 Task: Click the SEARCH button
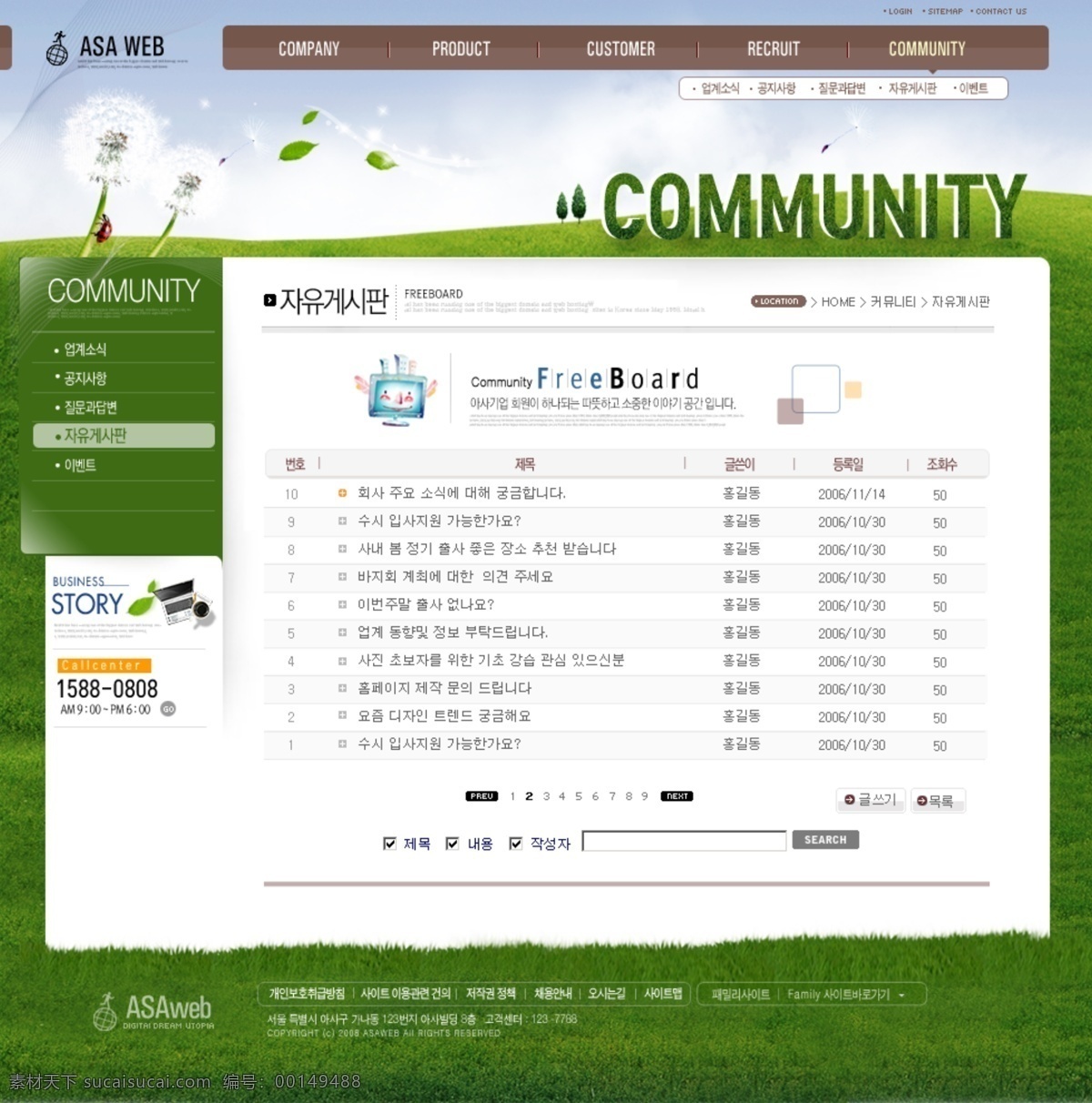[x=825, y=840]
